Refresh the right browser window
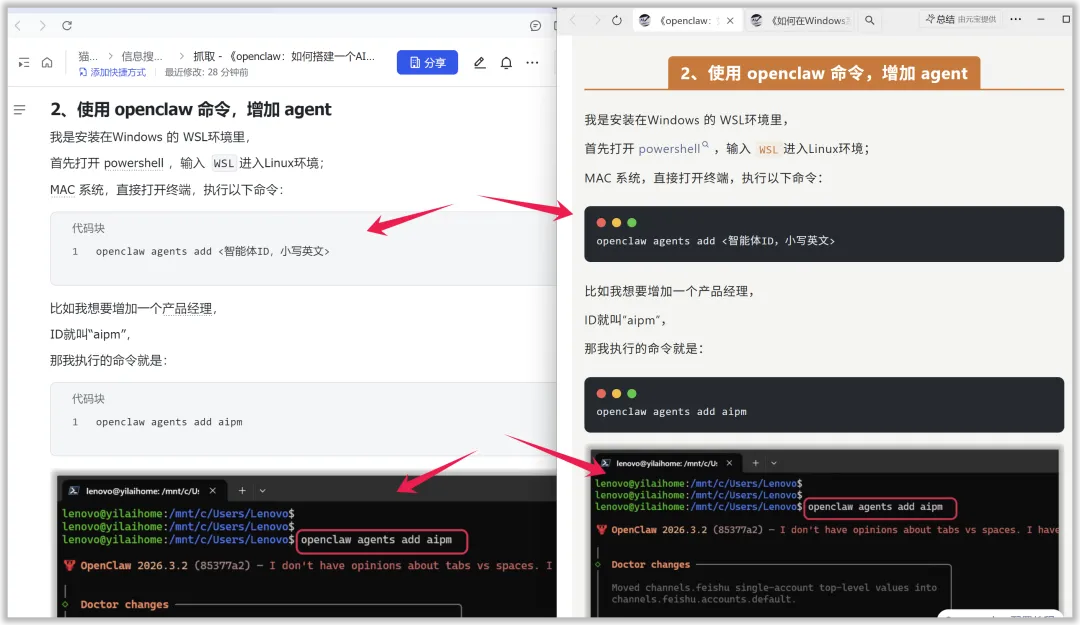The image size is (1080, 625). click(x=616, y=21)
